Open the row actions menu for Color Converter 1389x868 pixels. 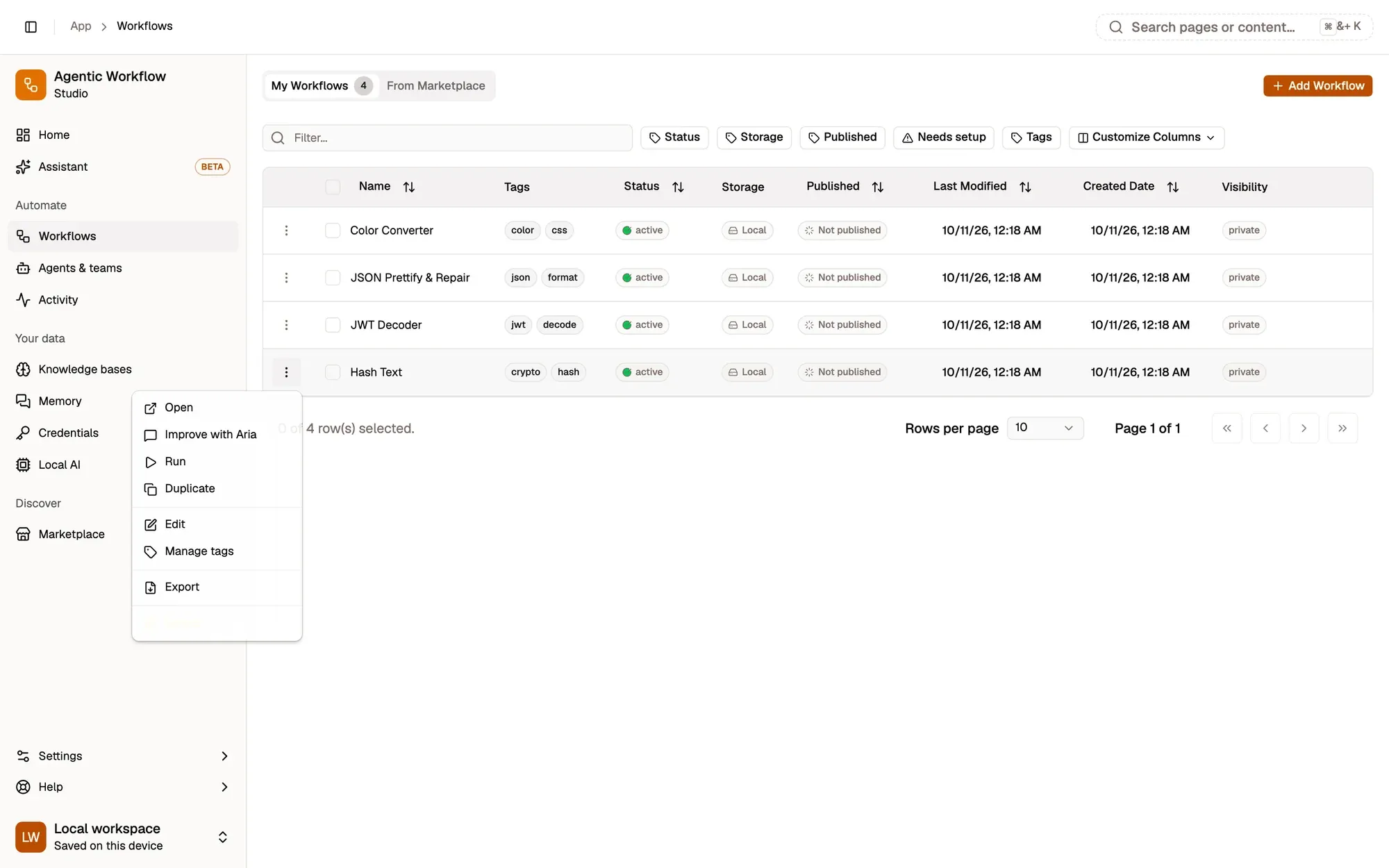coord(286,231)
